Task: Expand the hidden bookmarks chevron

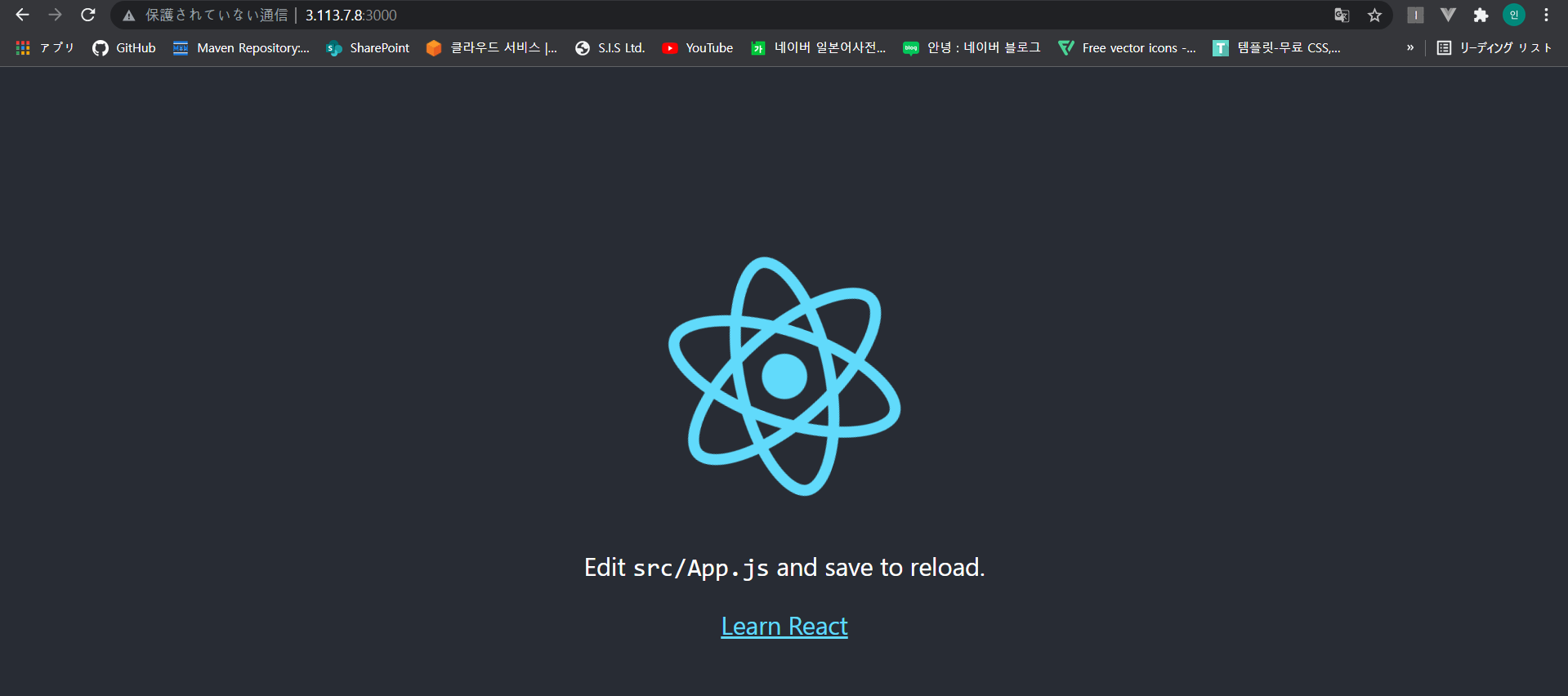Action: [x=1410, y=48]
